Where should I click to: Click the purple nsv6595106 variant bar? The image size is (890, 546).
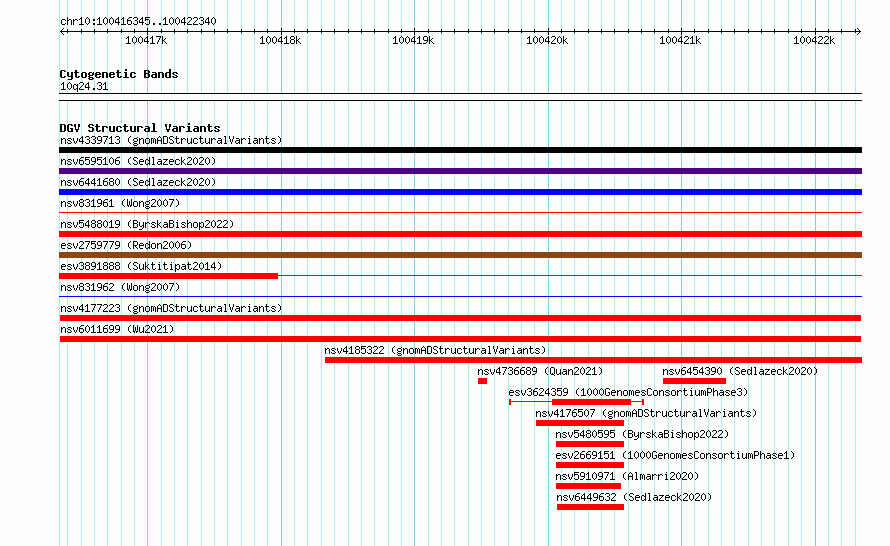coord(460,171)
